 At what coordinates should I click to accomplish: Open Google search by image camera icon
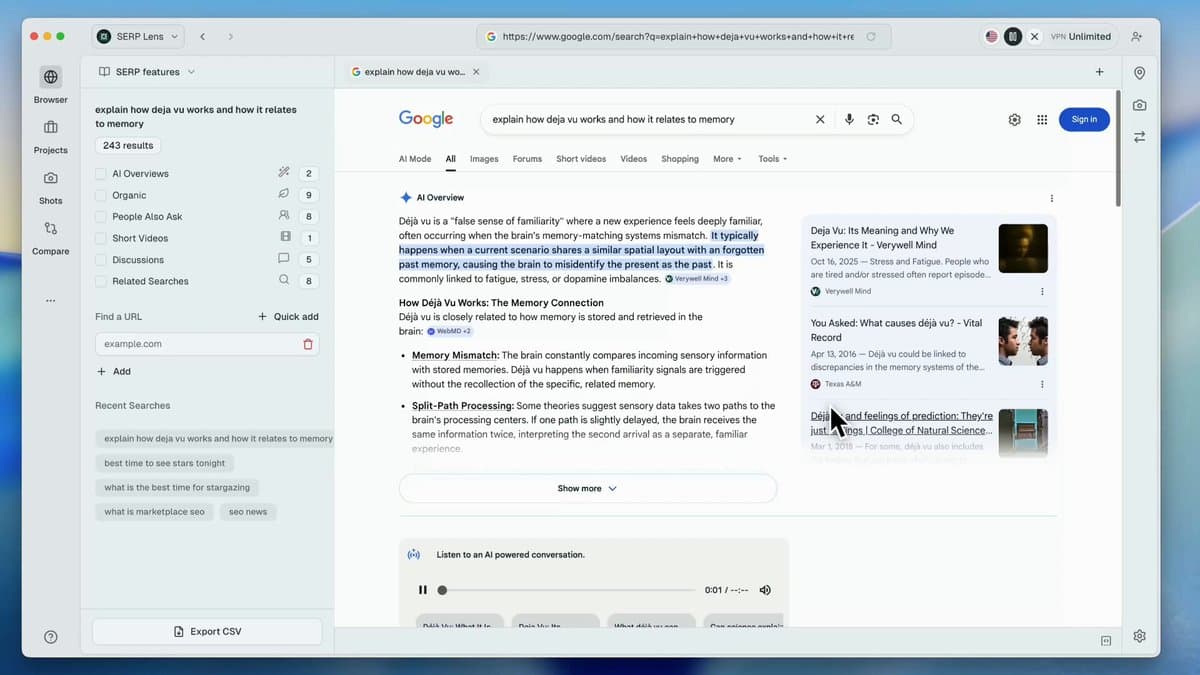[872, 119]
